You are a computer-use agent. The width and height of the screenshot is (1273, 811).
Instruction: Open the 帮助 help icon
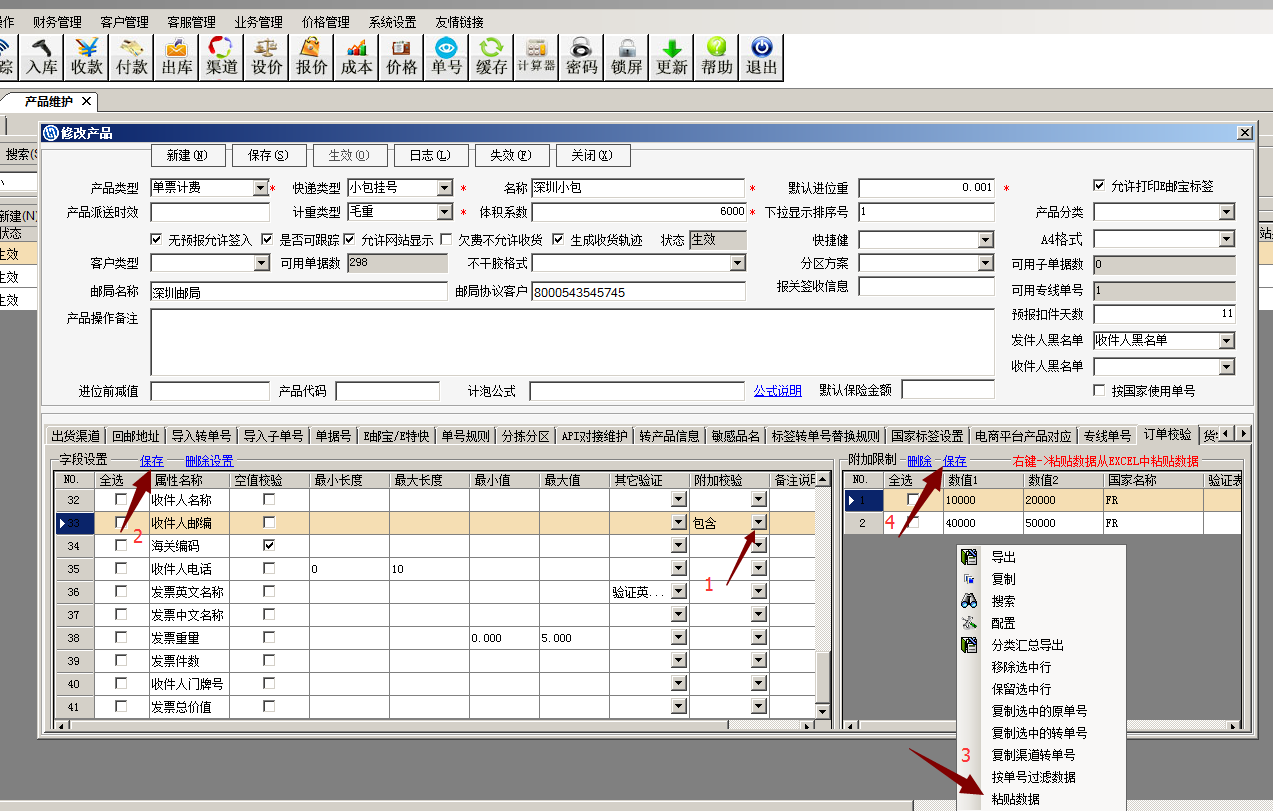[716, 57]
